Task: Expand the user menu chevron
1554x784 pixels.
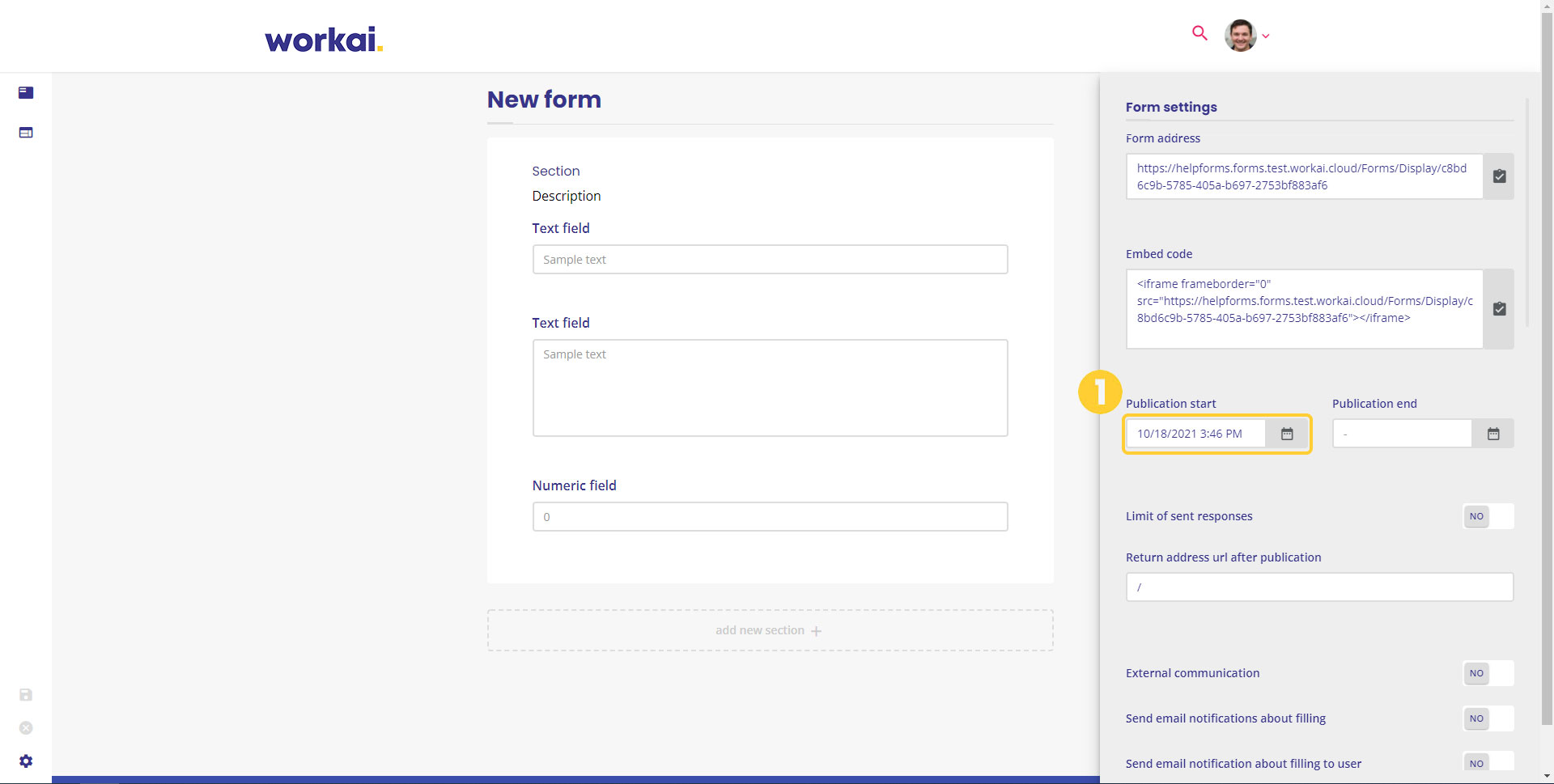Action: [x=1266, y=36]
